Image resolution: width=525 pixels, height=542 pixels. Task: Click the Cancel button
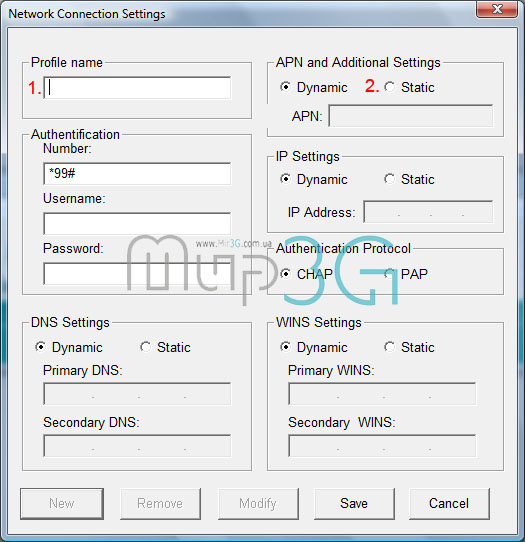click(x=449, y=504)
